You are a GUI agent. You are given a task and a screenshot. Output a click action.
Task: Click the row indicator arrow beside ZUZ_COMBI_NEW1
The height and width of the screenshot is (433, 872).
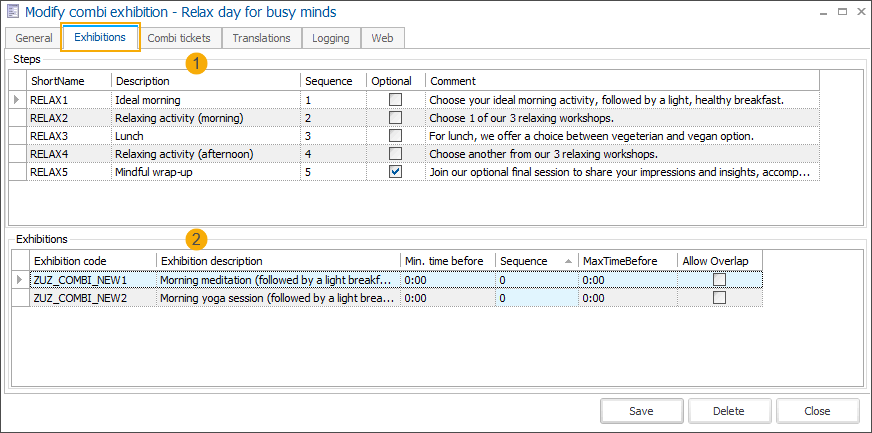(x=19, y=280)
